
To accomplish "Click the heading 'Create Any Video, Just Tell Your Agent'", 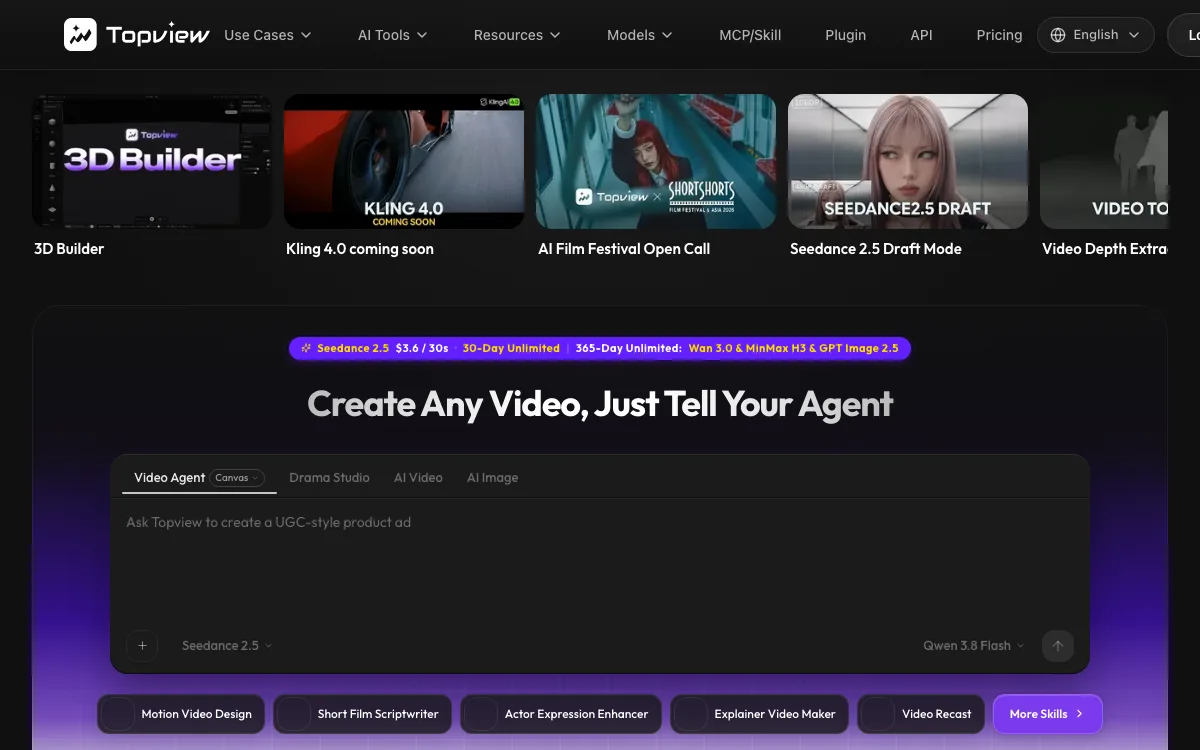I will coord(600,404).
